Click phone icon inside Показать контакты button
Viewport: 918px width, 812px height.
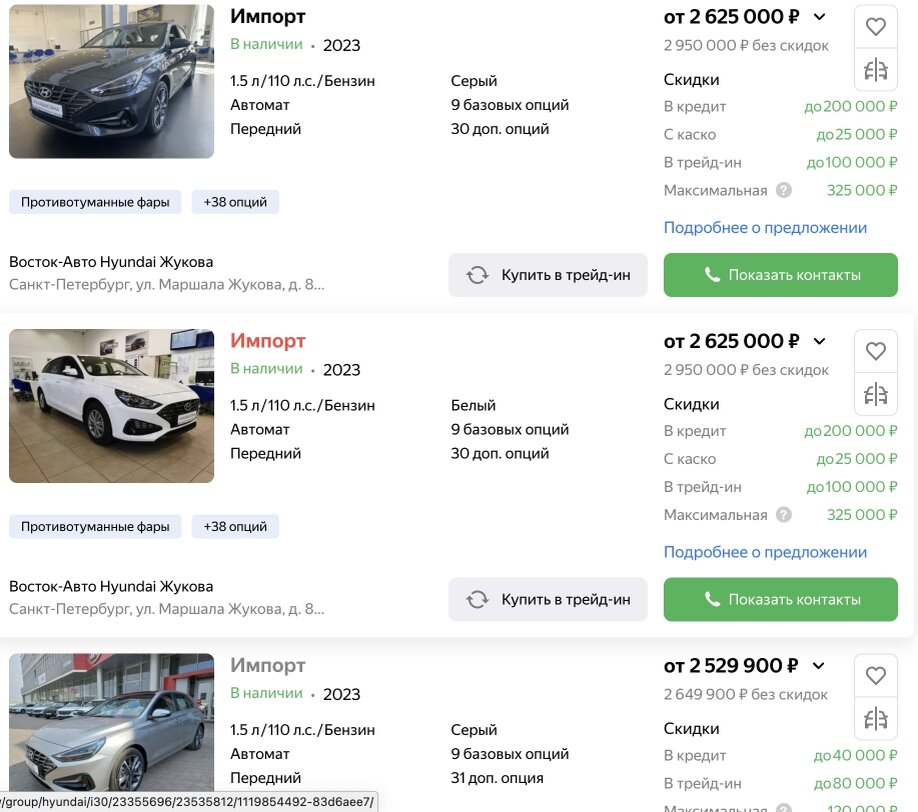[x=712, y=274]
